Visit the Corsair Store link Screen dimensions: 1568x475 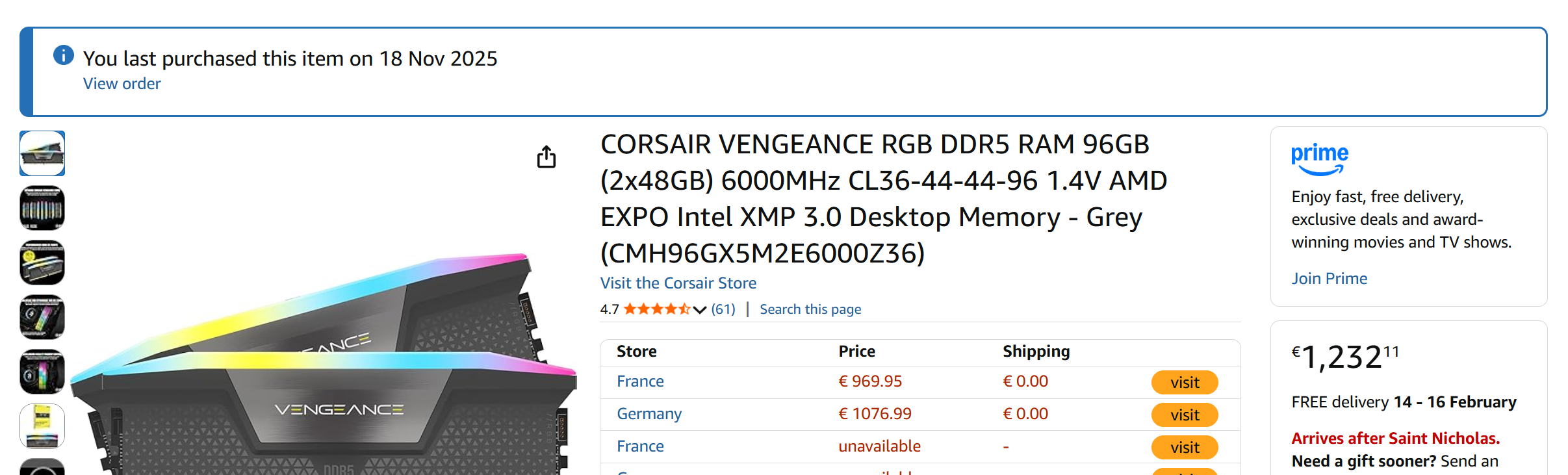pos(678,283)
